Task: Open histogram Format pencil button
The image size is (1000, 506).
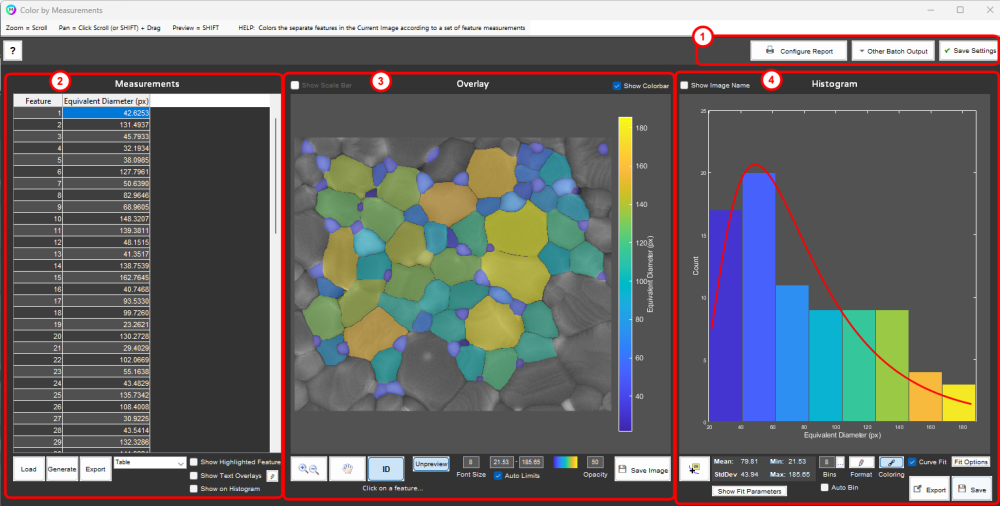Action: (862, 462)
